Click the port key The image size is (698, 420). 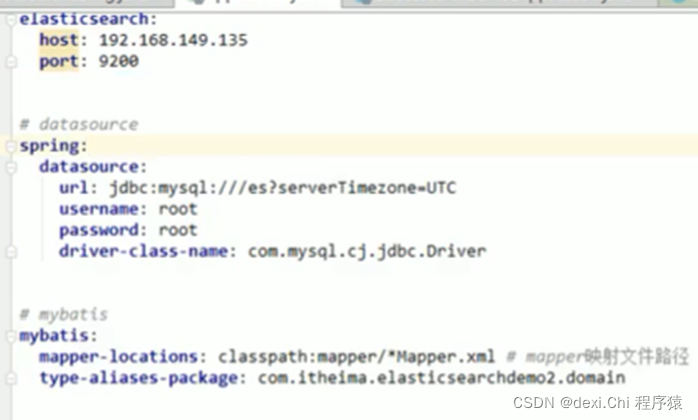[x=59, y=61]
